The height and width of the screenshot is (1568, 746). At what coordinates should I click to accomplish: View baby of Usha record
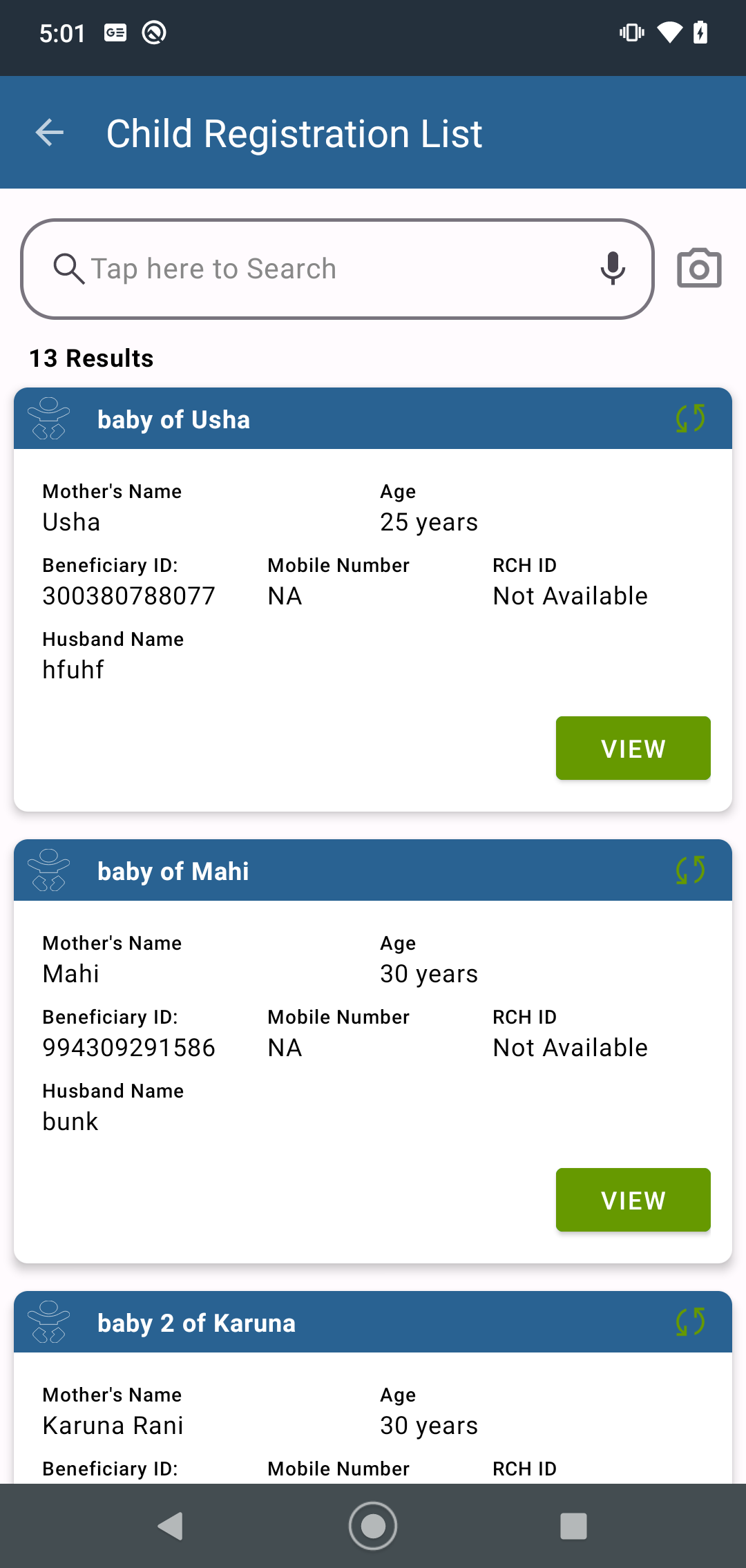coord(633,748)
